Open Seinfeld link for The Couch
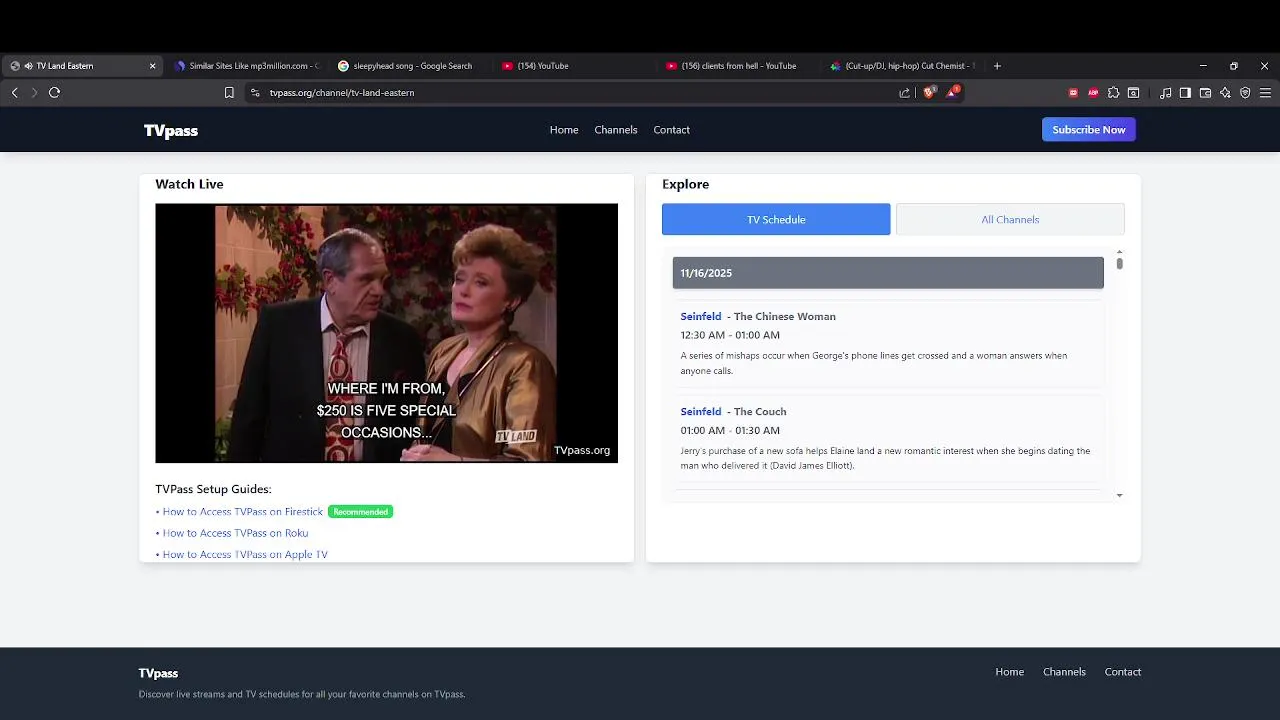1280x720 pixels. (x=701, y=411)
